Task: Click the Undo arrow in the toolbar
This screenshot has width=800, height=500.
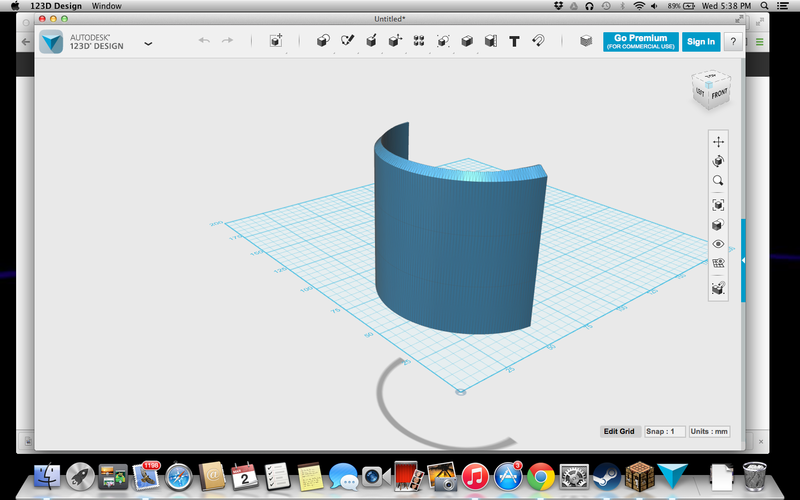Action: [204, 40]
